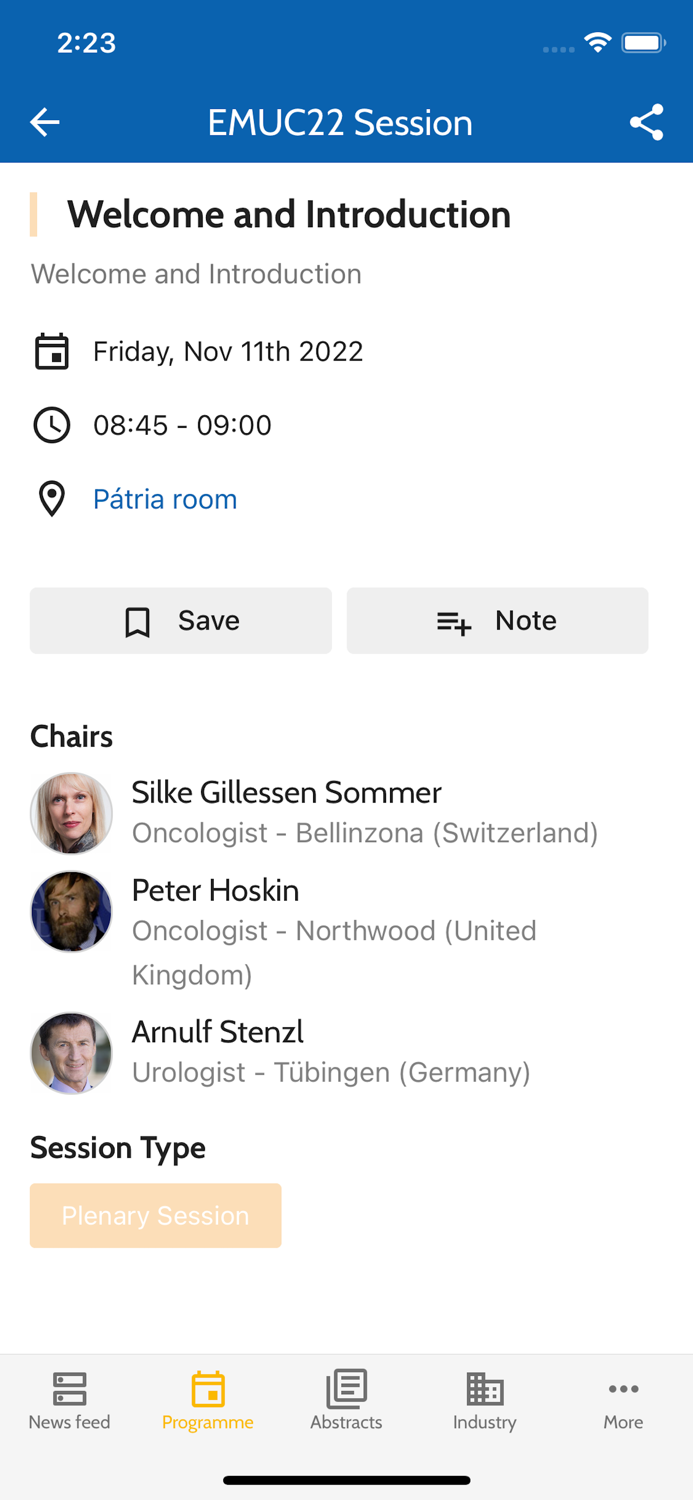Save this session with the Save button

click(181, 621)
